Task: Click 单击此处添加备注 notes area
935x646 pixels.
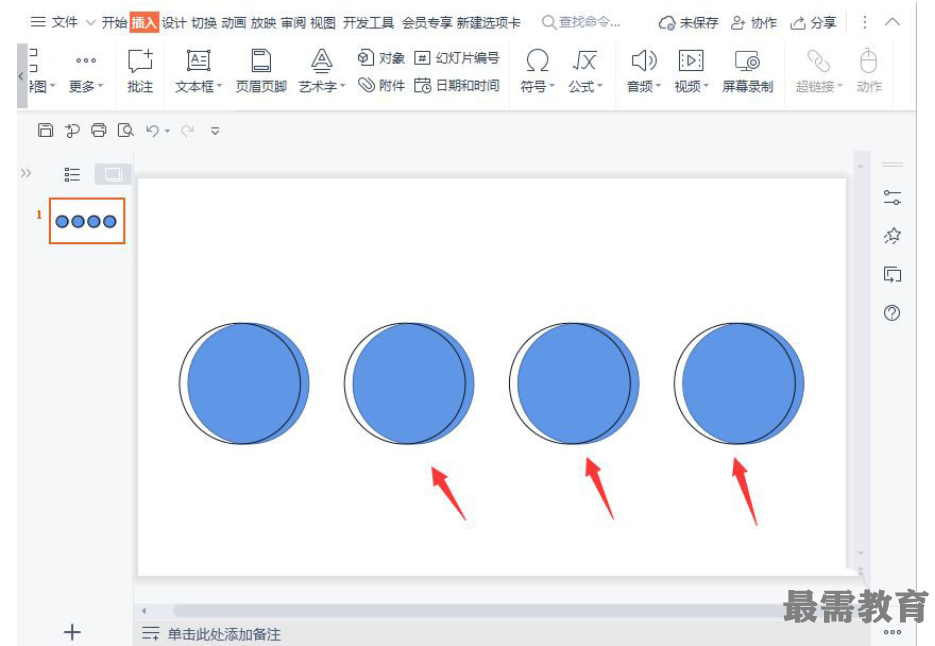Action: [x=224, y=633]
